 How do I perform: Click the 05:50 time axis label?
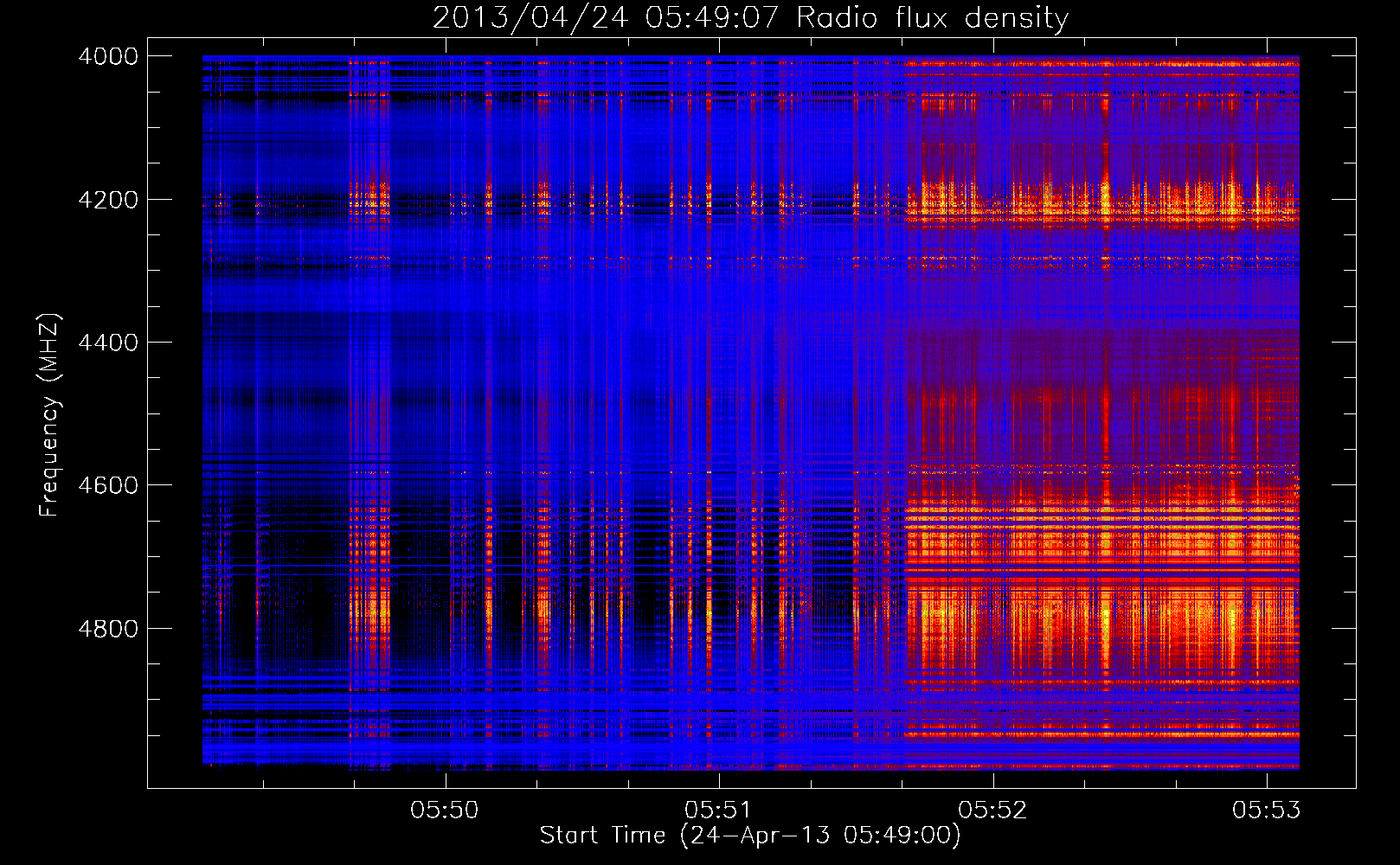(x=445, y=810)
